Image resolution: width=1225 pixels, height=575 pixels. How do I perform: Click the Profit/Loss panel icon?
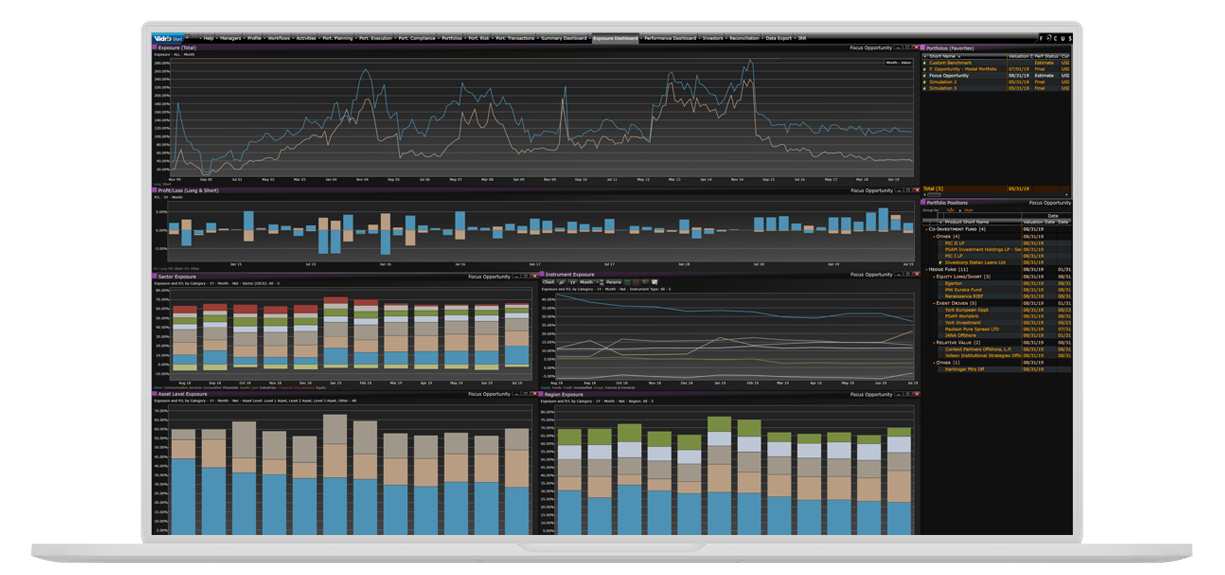click(154, 190)
